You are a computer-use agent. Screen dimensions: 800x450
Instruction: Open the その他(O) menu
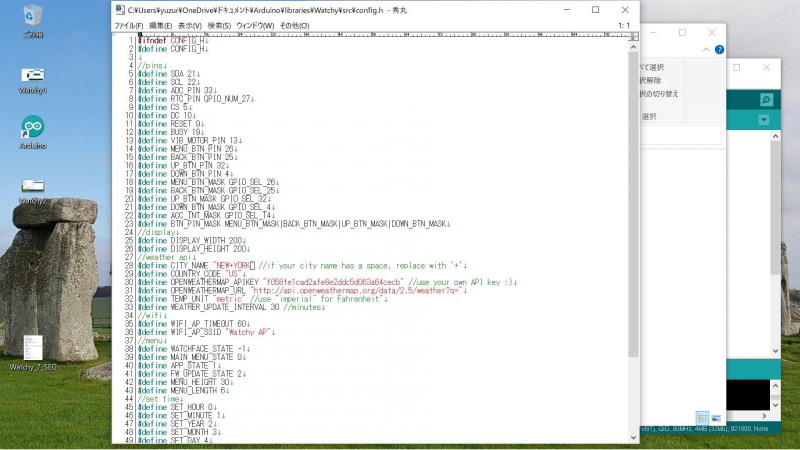click(x=294, y=26)
